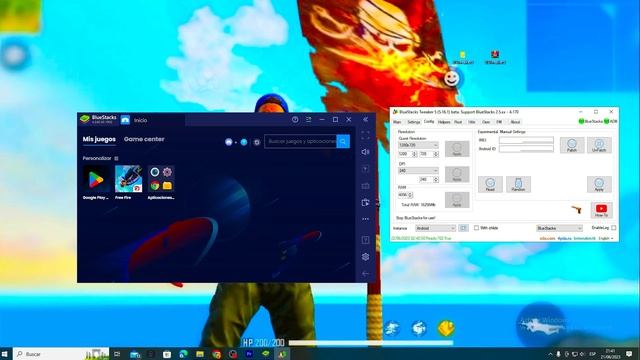Click the Buscar juegos y aplicaciones search field

[300, 141]
